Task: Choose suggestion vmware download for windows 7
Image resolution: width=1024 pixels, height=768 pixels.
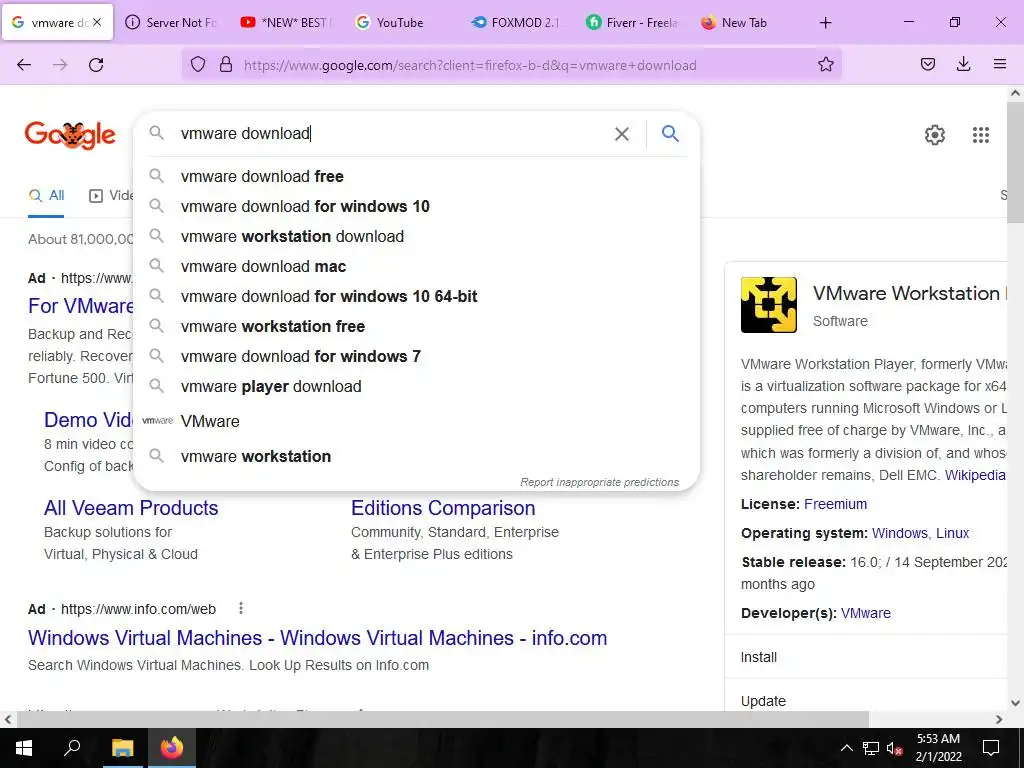Action: (416, 357)
